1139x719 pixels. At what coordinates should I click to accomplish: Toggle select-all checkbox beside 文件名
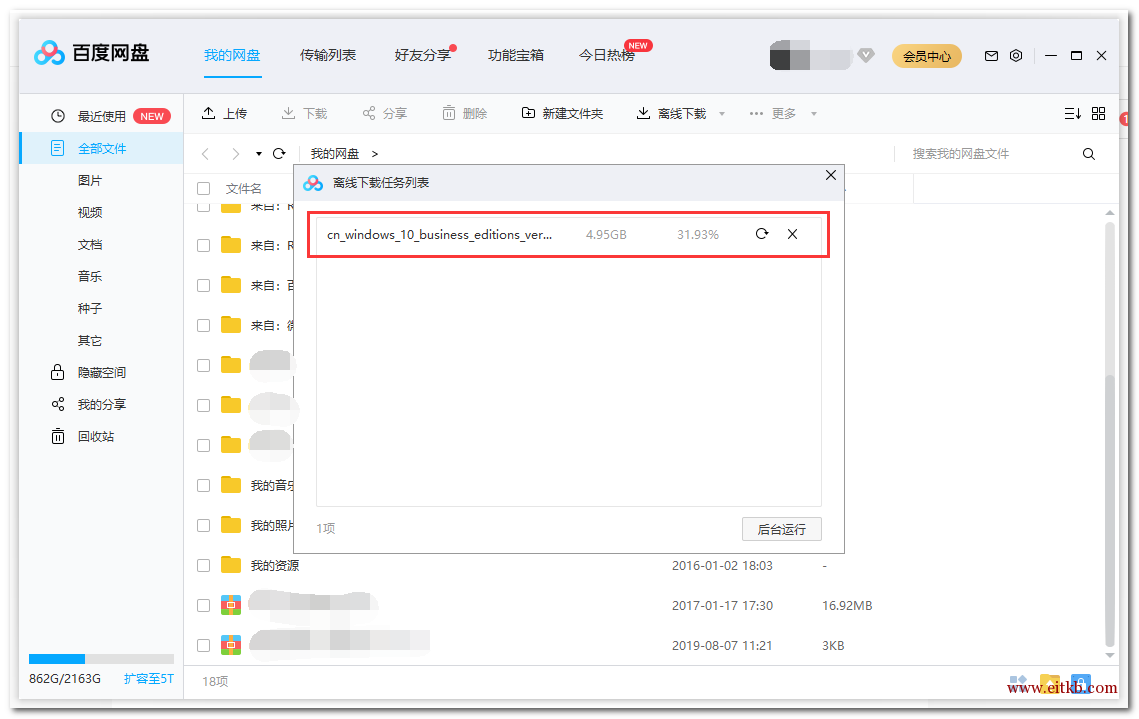[x=203, y=189]
